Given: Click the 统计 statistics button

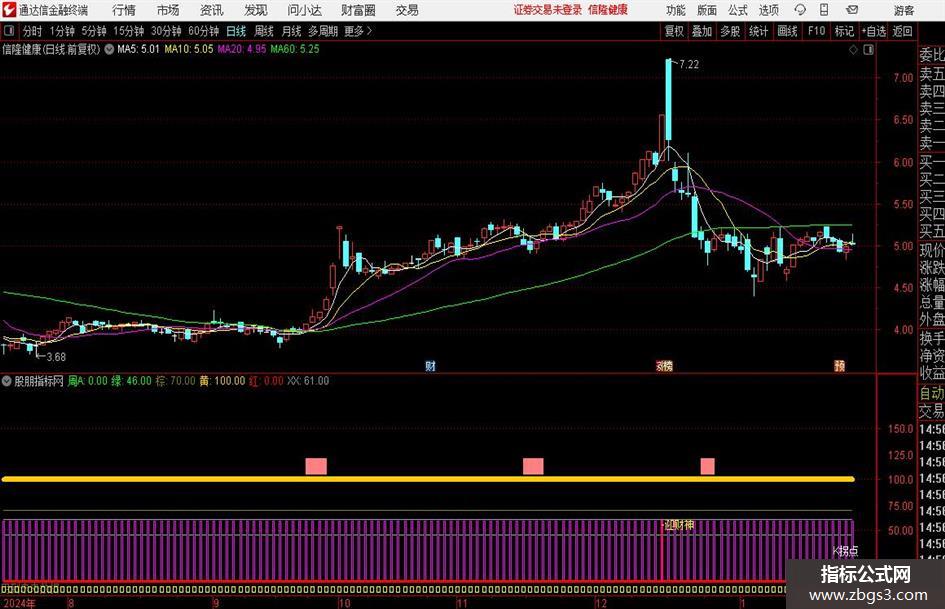Looking at the screenshot, I should click(x=758, y=31).
